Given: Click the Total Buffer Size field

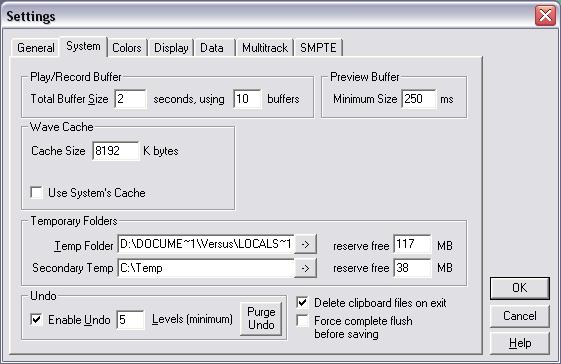Looking at the screenshot, I should point(130,99).
